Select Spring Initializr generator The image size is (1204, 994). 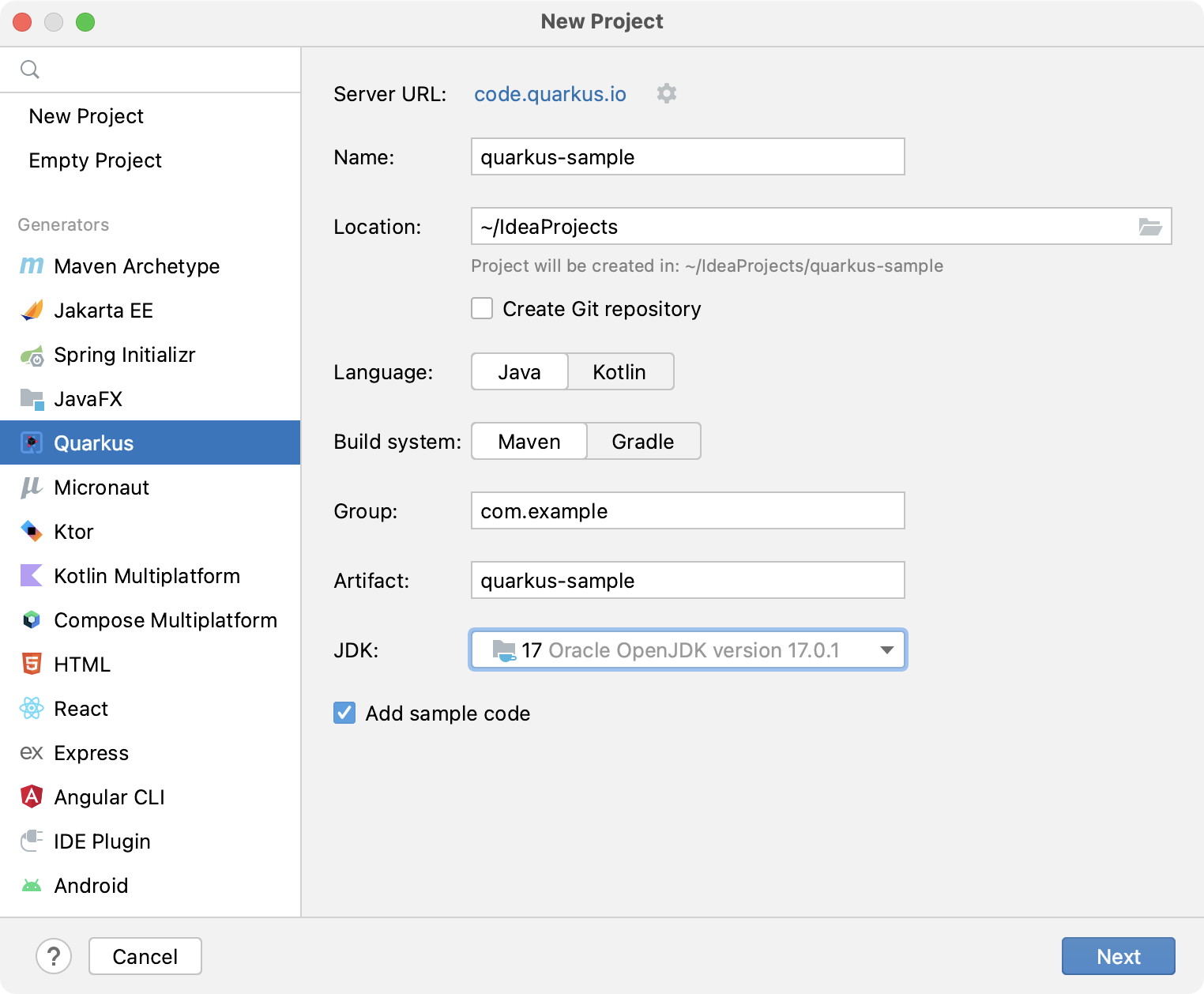(150, 355)
